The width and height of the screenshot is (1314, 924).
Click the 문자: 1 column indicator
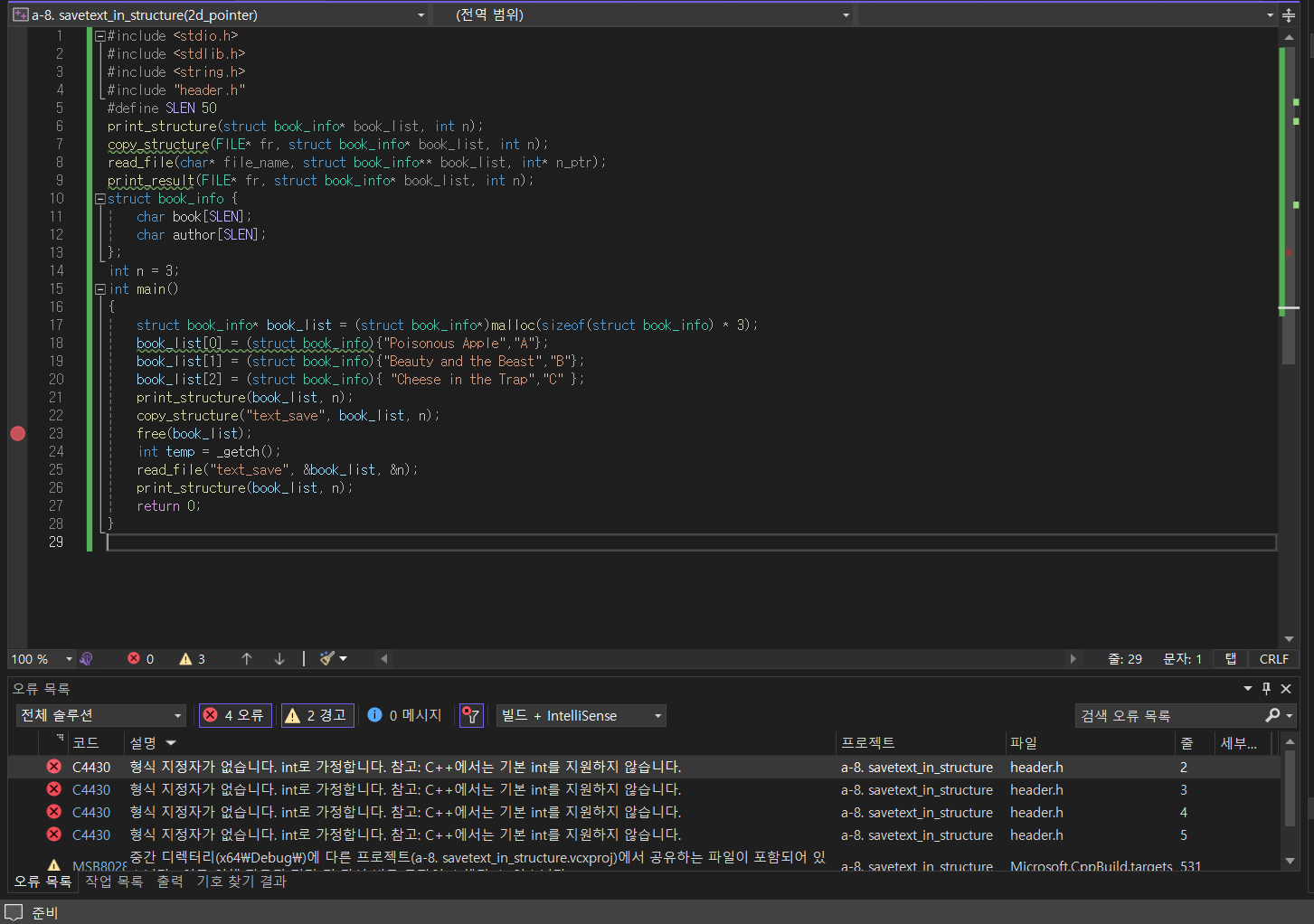click(x=1182, y=659)
